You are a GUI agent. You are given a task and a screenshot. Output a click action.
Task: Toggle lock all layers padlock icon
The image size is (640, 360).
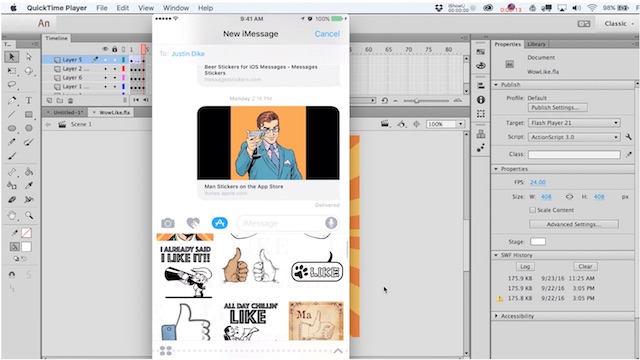pos(115,49)
